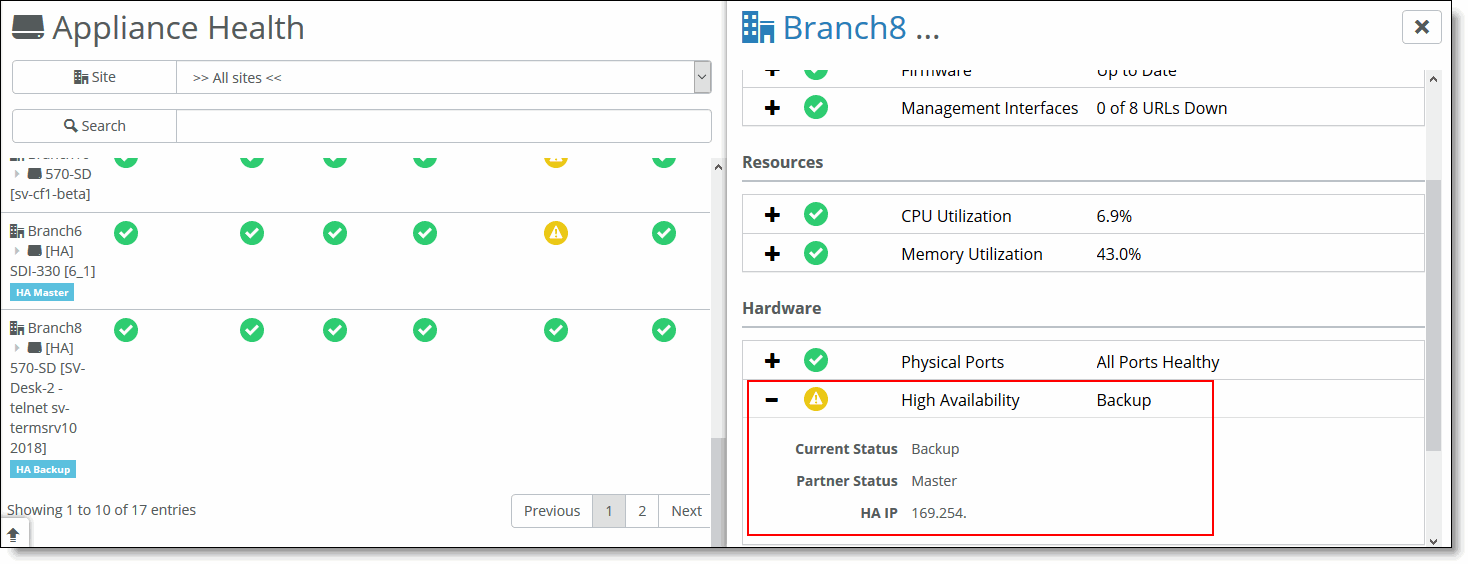Screen dimensions: 1468x564
Task: Click the 6.9% CPU value
Action: (x=1114, y=216)
